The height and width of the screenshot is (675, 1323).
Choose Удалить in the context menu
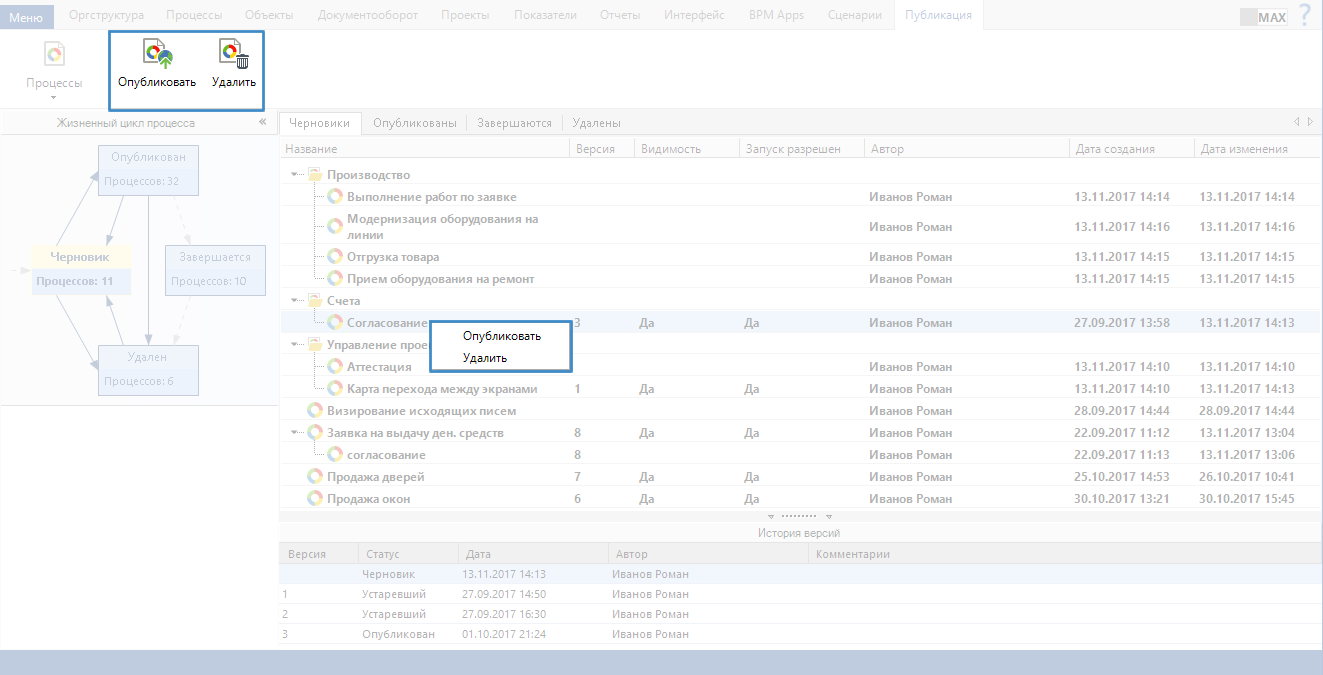coord(484,357)
